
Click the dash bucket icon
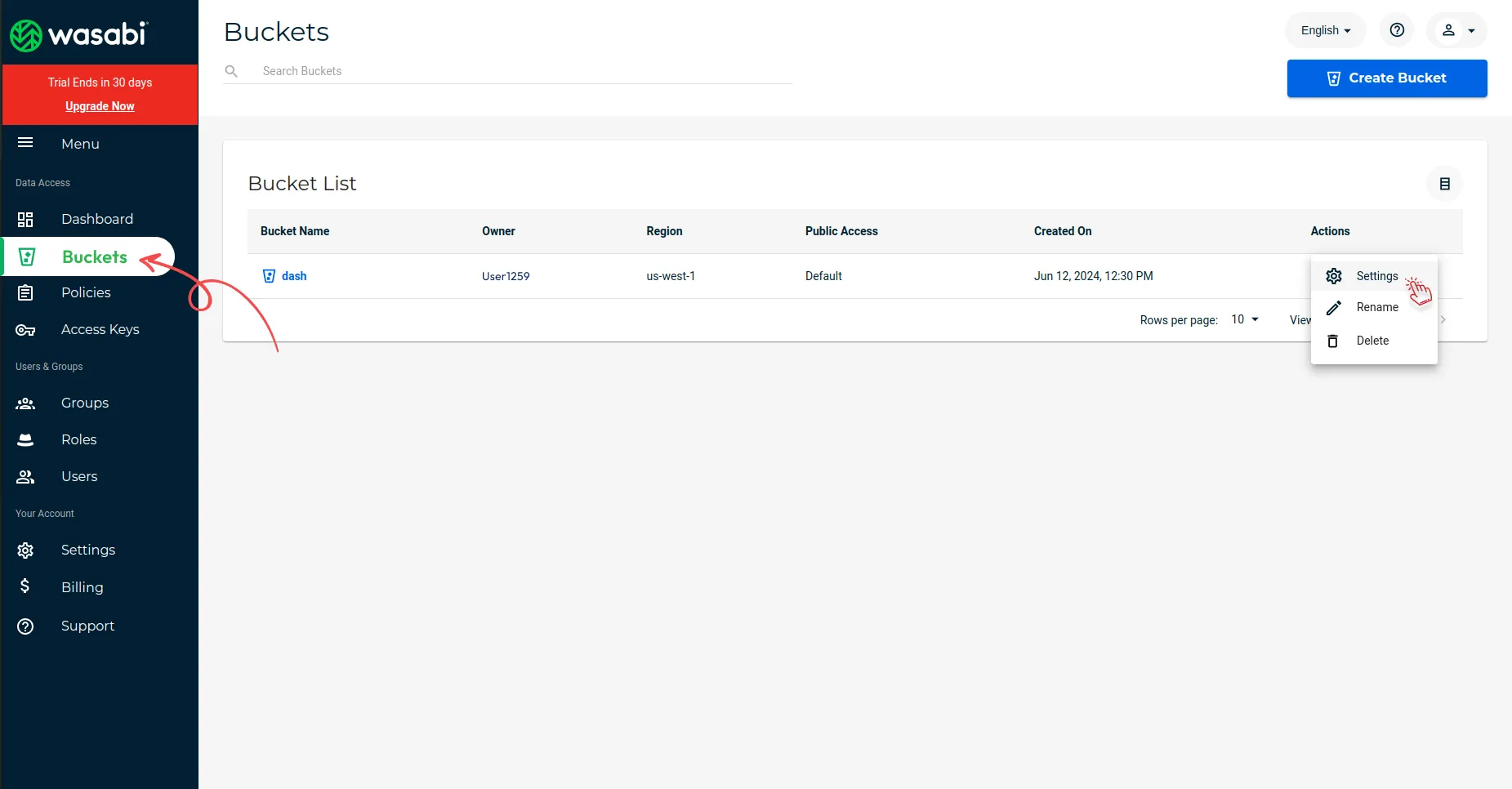[269, 276]
